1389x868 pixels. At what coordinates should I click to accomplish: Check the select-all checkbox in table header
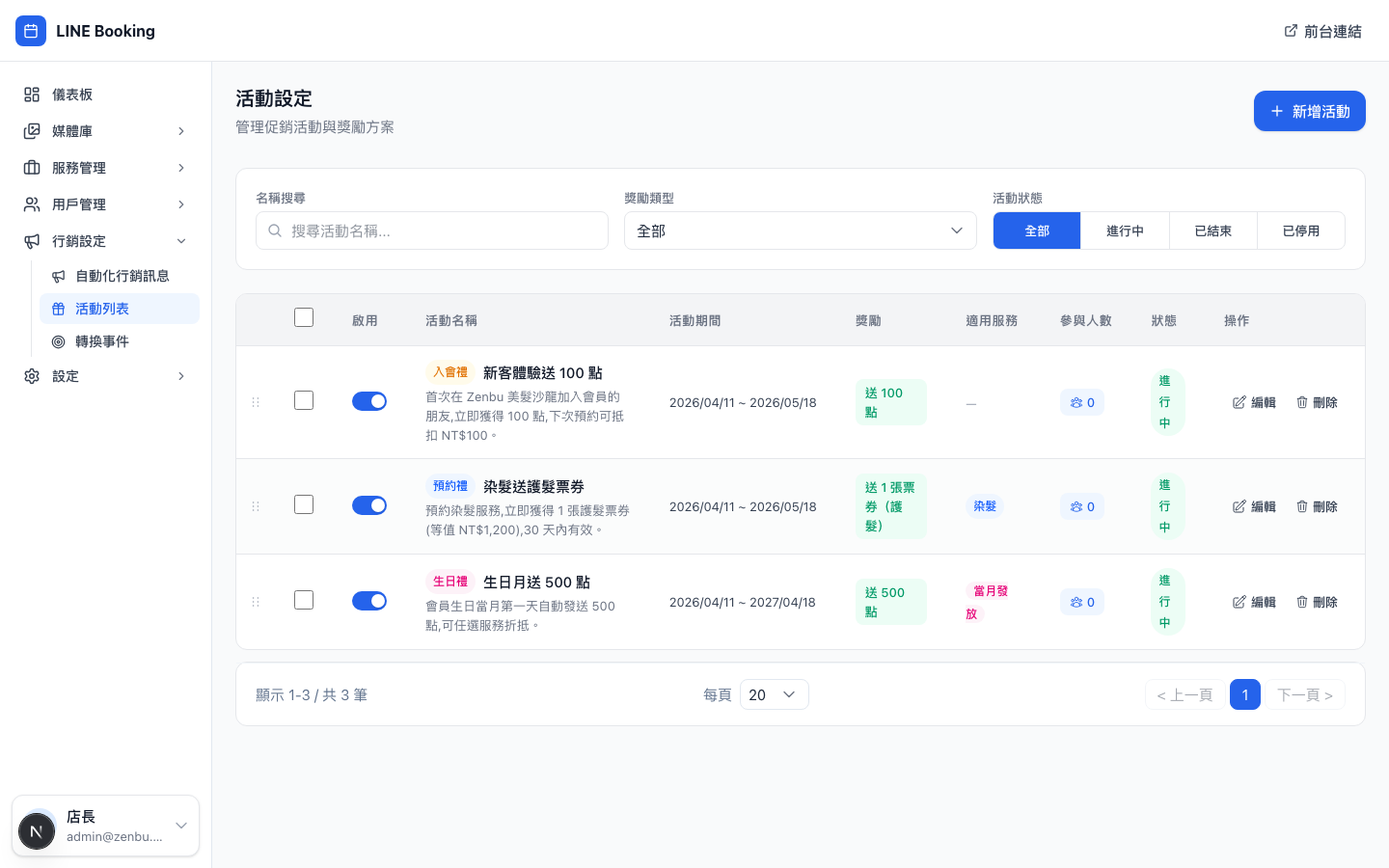pyautogui.click(x=304, y=318)
